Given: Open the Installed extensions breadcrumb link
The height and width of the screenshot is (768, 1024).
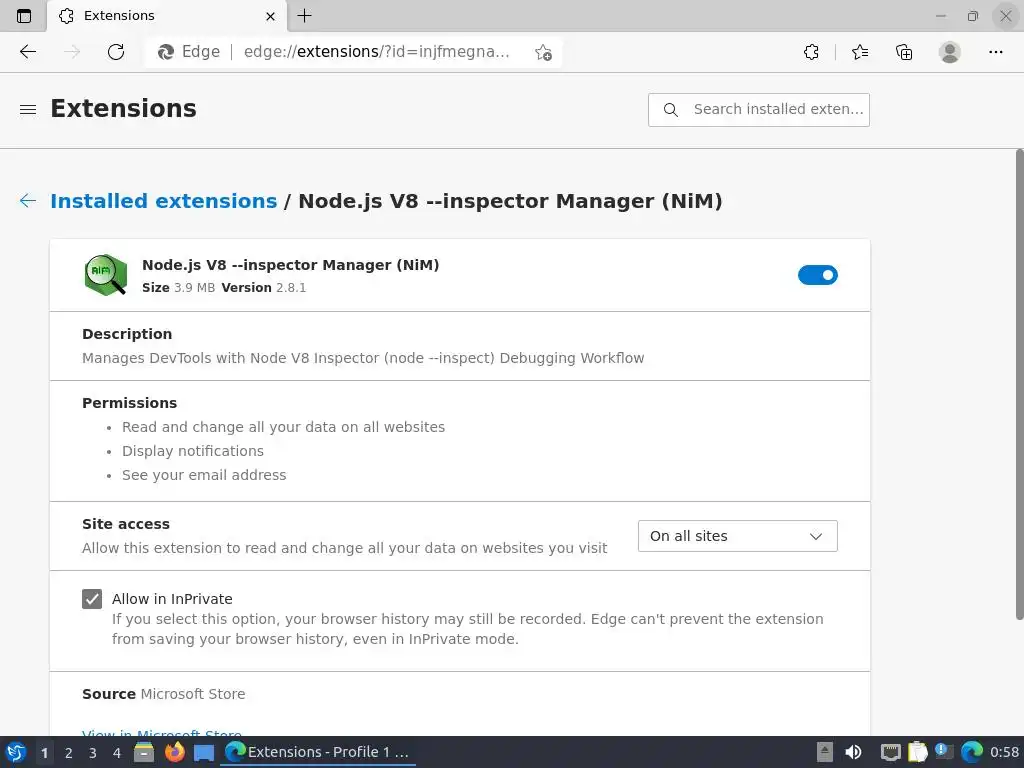Looking at the screenshot, I should 164,200.
